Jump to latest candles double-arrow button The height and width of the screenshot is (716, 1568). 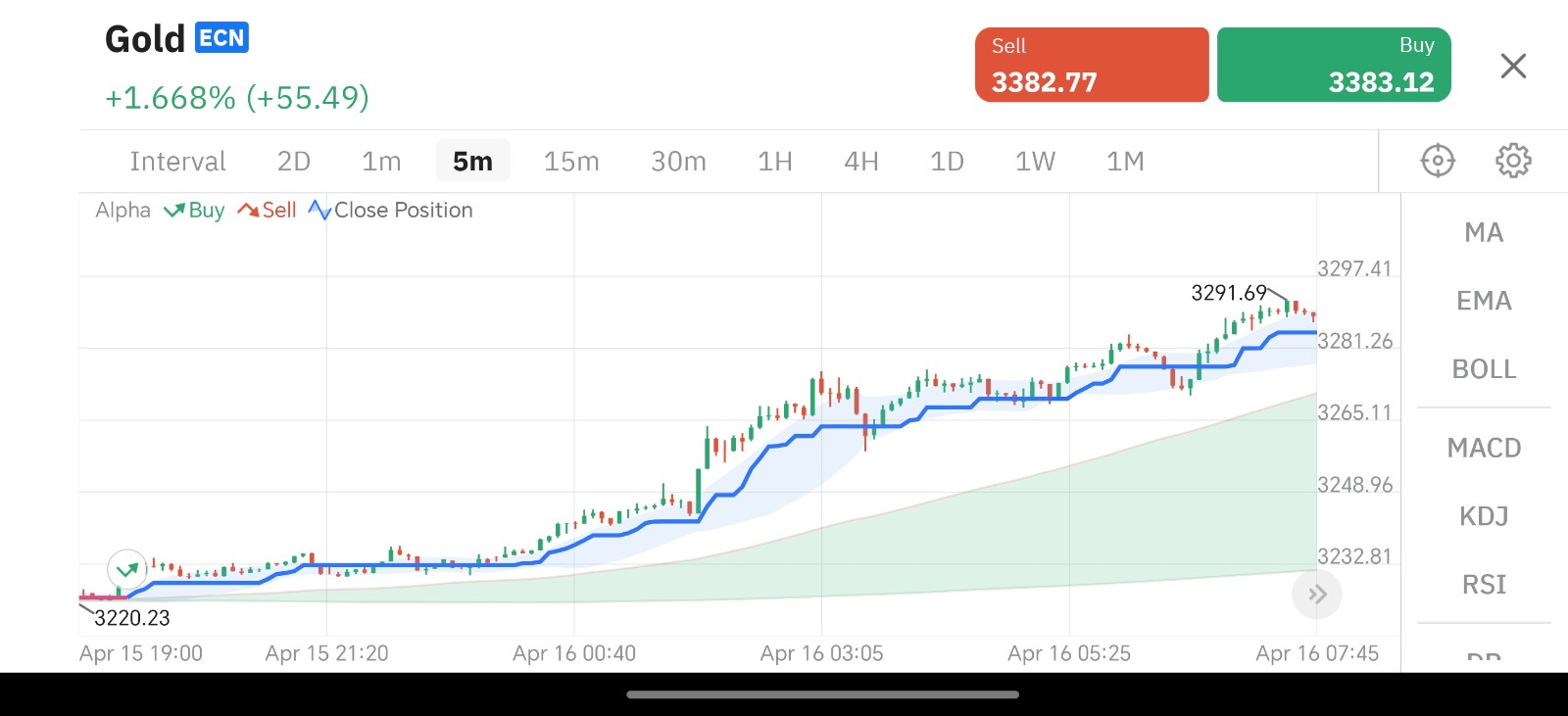tap(1316, 595)
